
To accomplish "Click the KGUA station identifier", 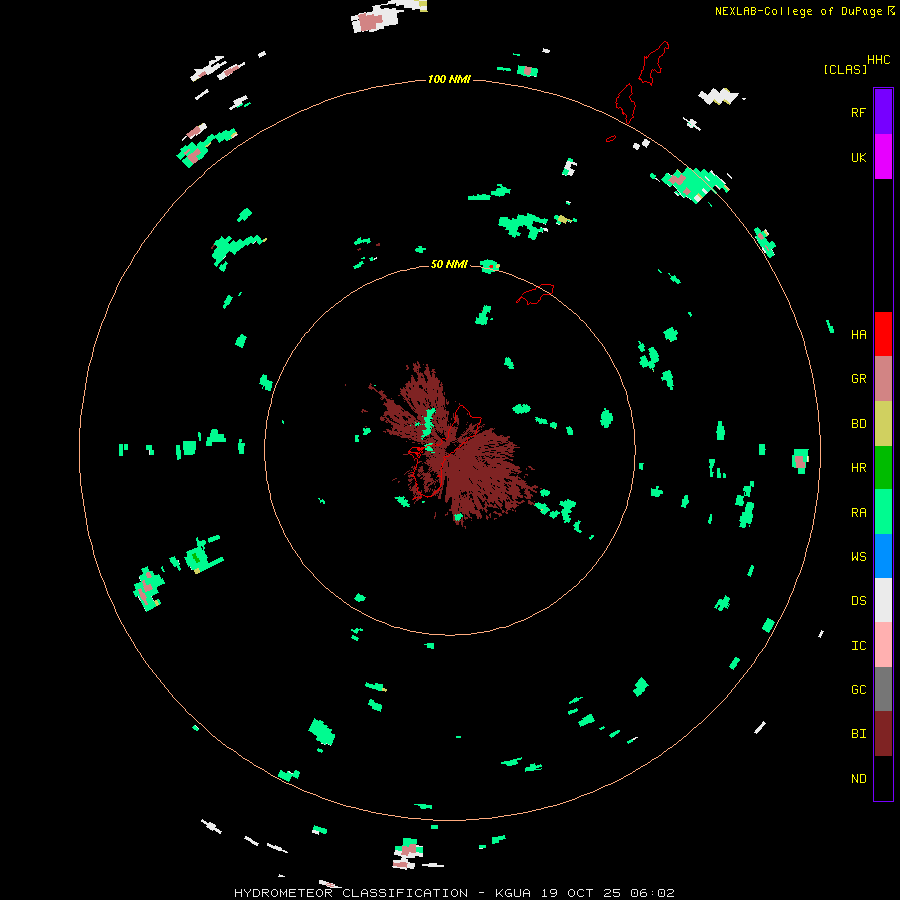I will click(513, 893).
